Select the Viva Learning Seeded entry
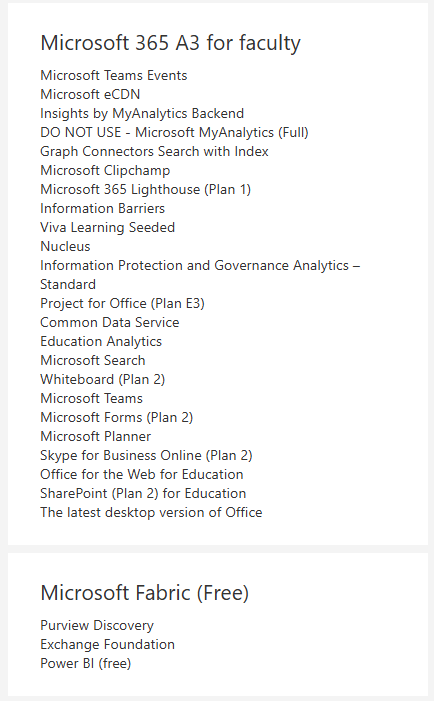434x701 pixels. (x=107, y=228)
